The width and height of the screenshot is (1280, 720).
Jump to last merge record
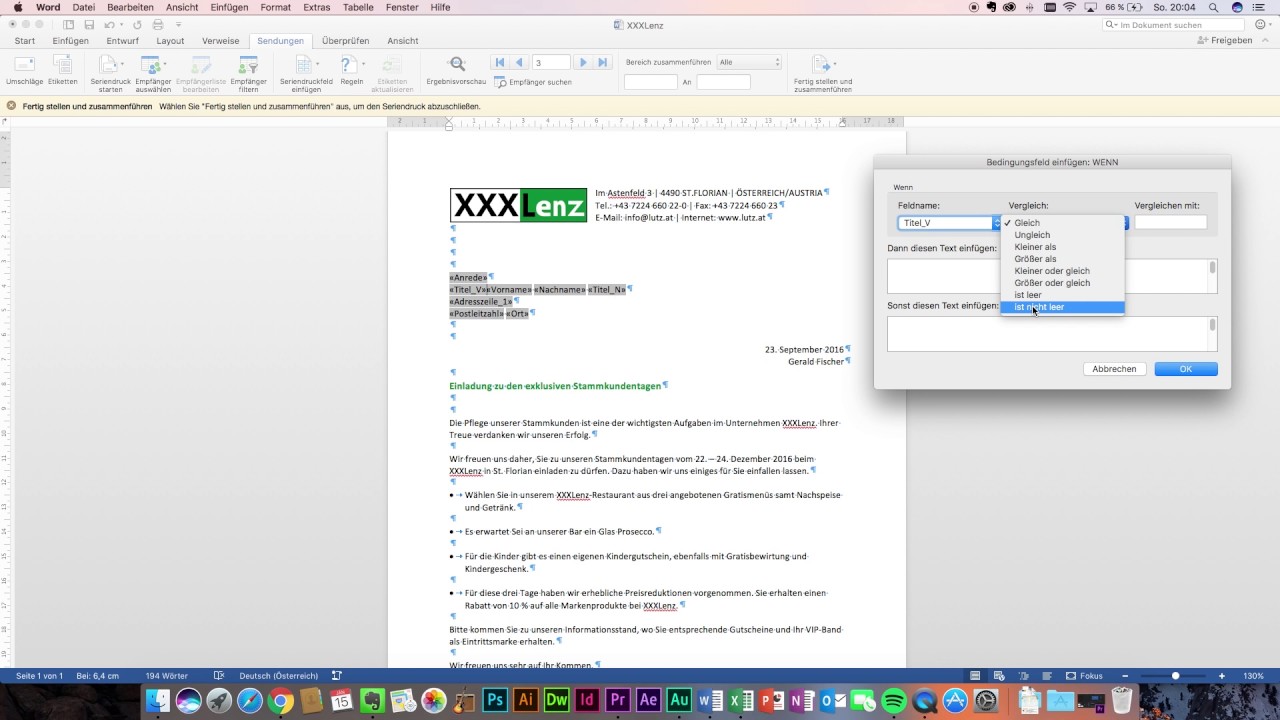point(602,62)
